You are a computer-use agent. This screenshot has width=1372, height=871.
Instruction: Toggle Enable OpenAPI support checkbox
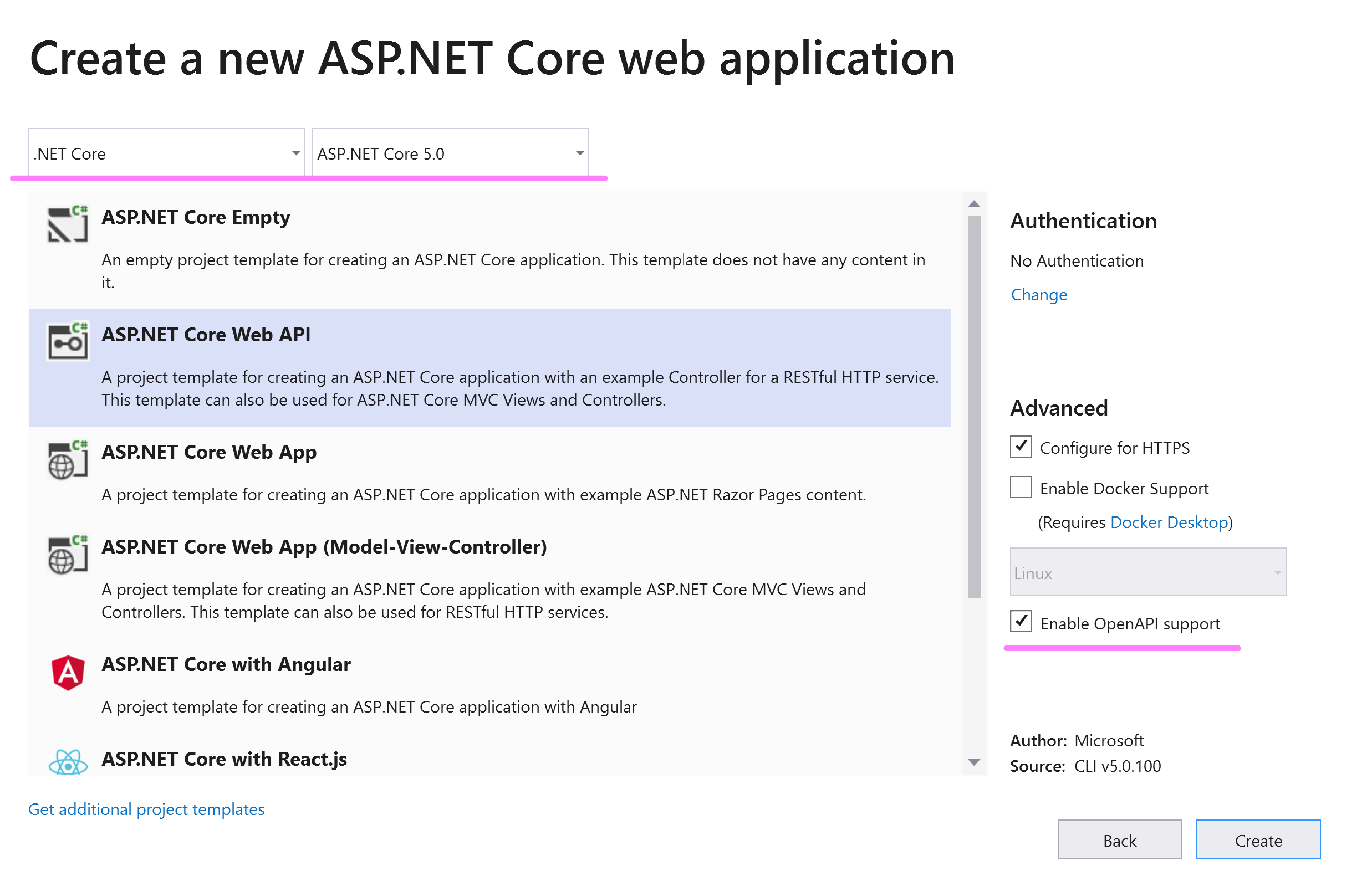[1021, 622]
